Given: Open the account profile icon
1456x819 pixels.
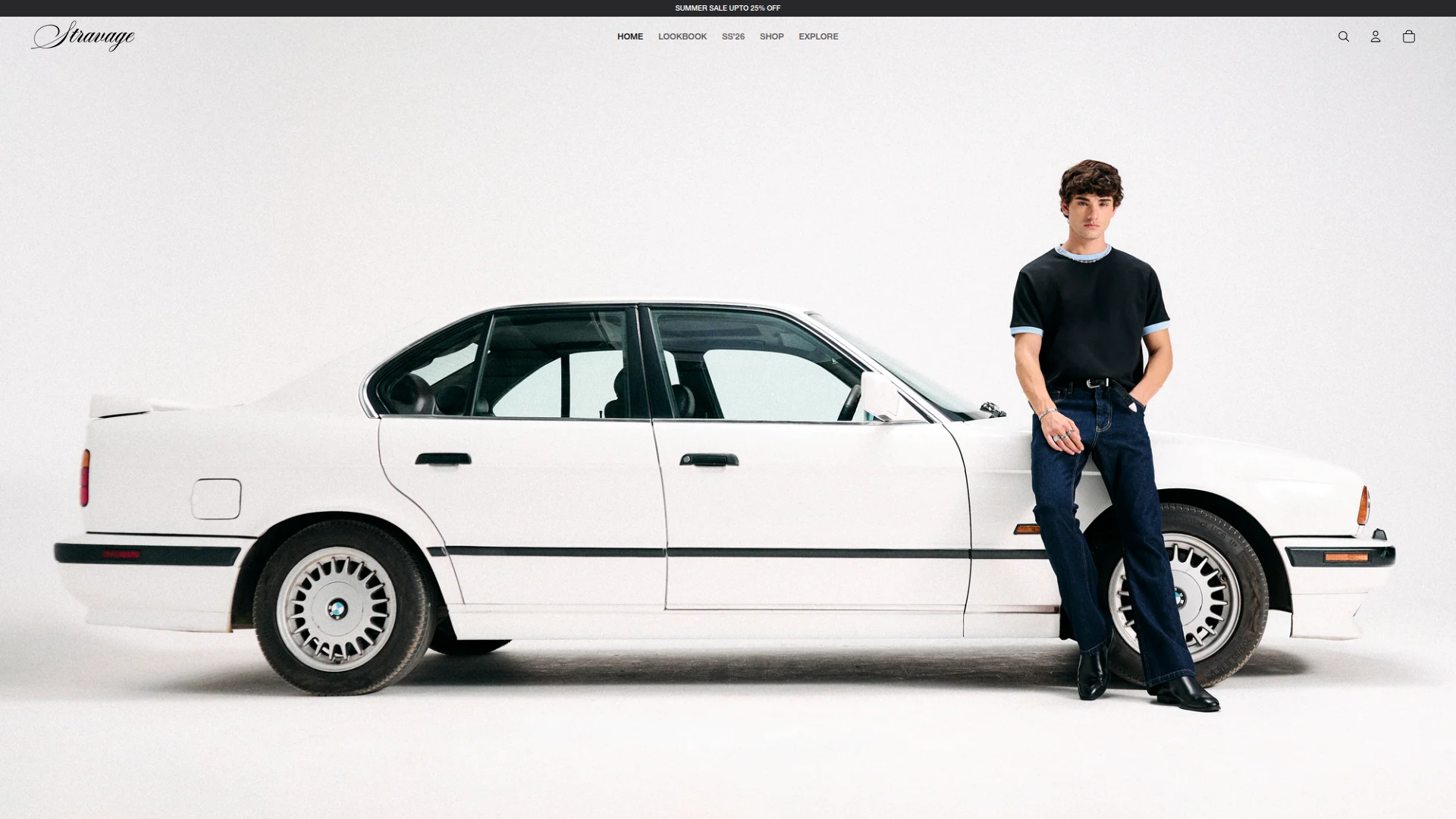Looking at the screenshot, I should (1375, 36).
